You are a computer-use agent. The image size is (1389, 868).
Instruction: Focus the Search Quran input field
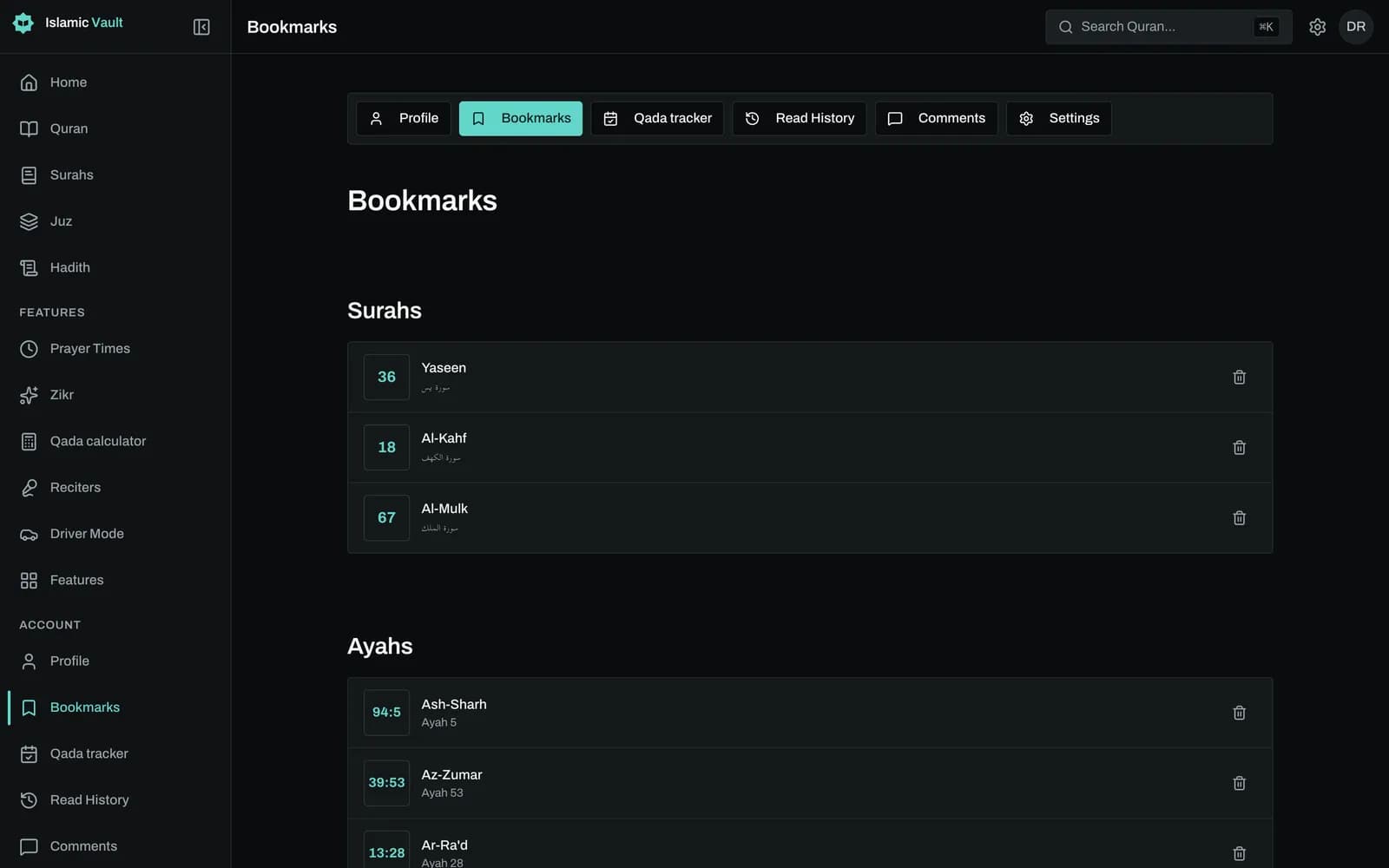coord(1168,27)
